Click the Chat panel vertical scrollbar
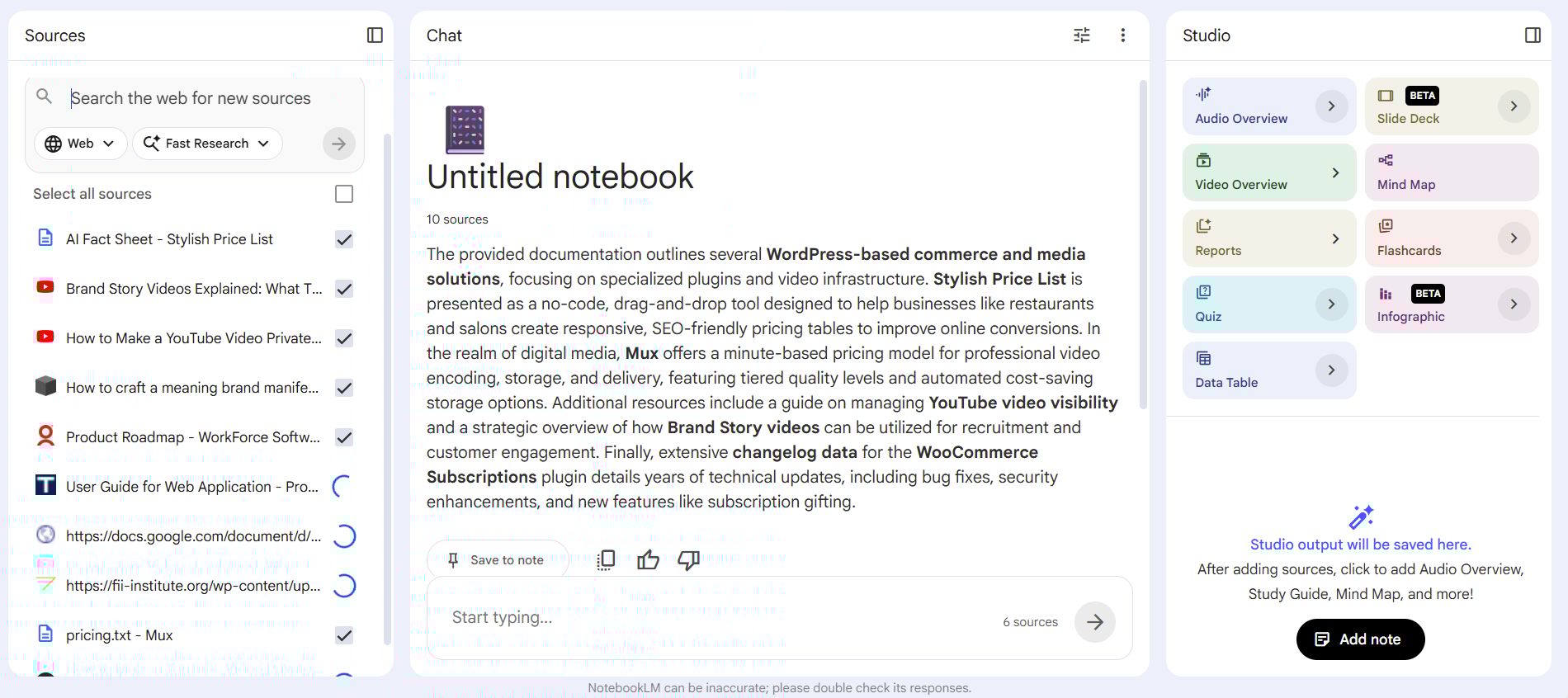 1143,244
